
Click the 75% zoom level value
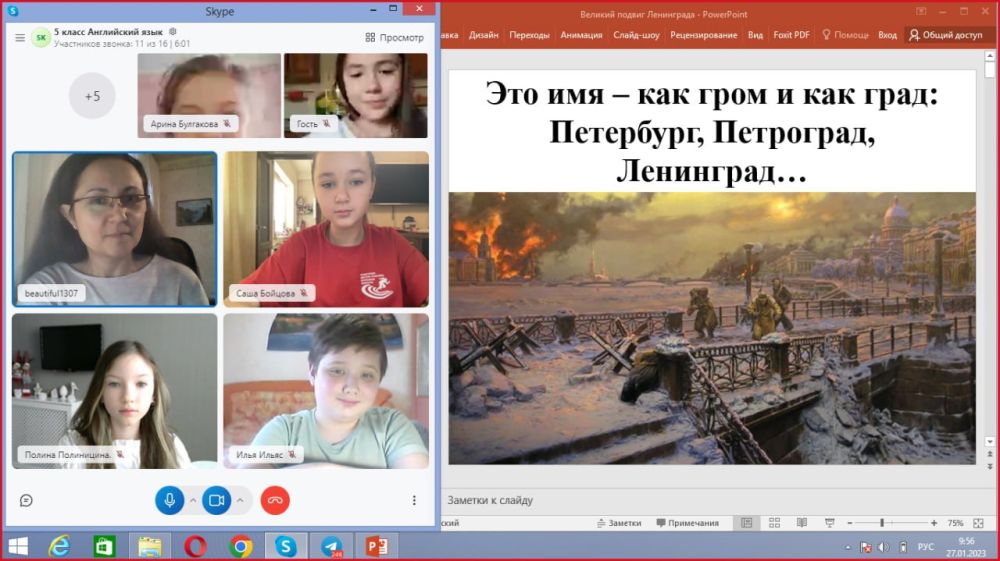pyautogui.click(x=955, y=523)
